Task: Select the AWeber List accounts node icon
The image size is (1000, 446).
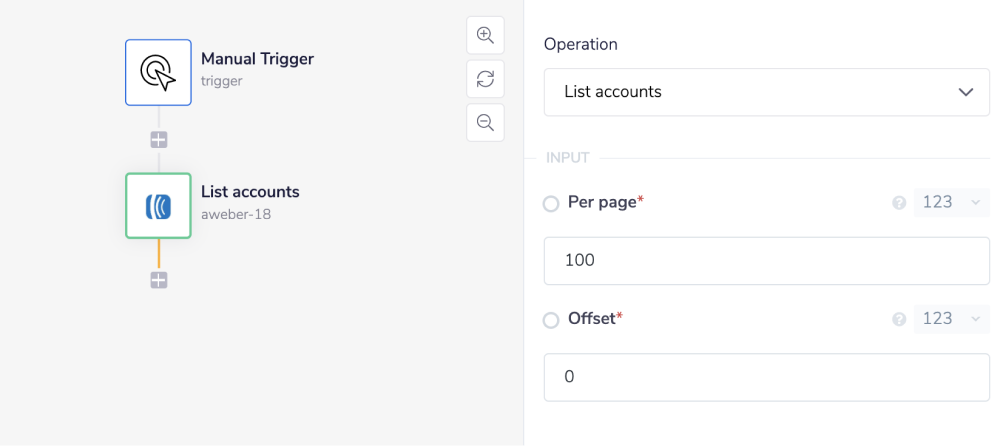Action: click(158, 206)
